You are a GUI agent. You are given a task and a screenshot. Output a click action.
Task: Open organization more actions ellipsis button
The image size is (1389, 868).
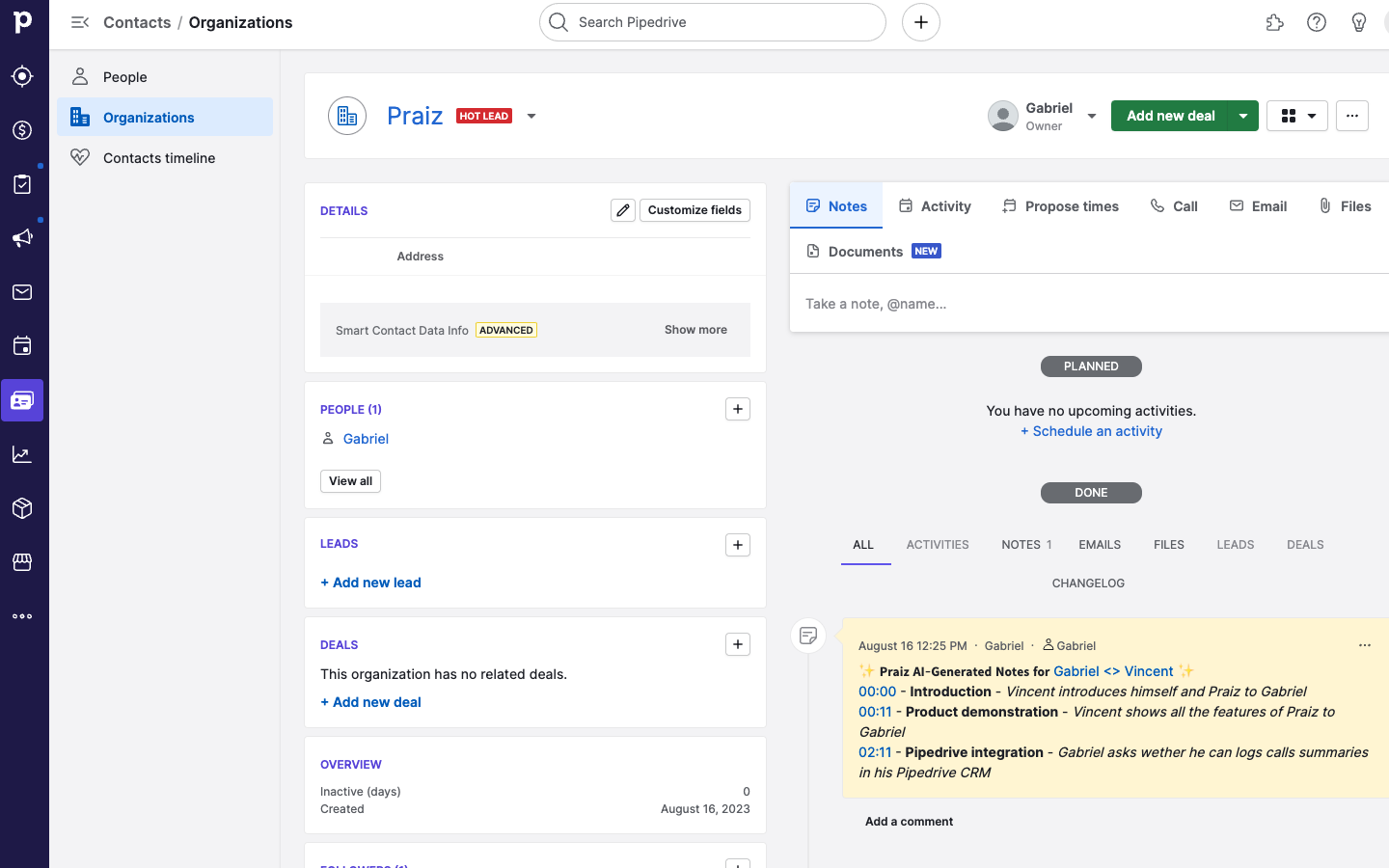pos(1352,116)
